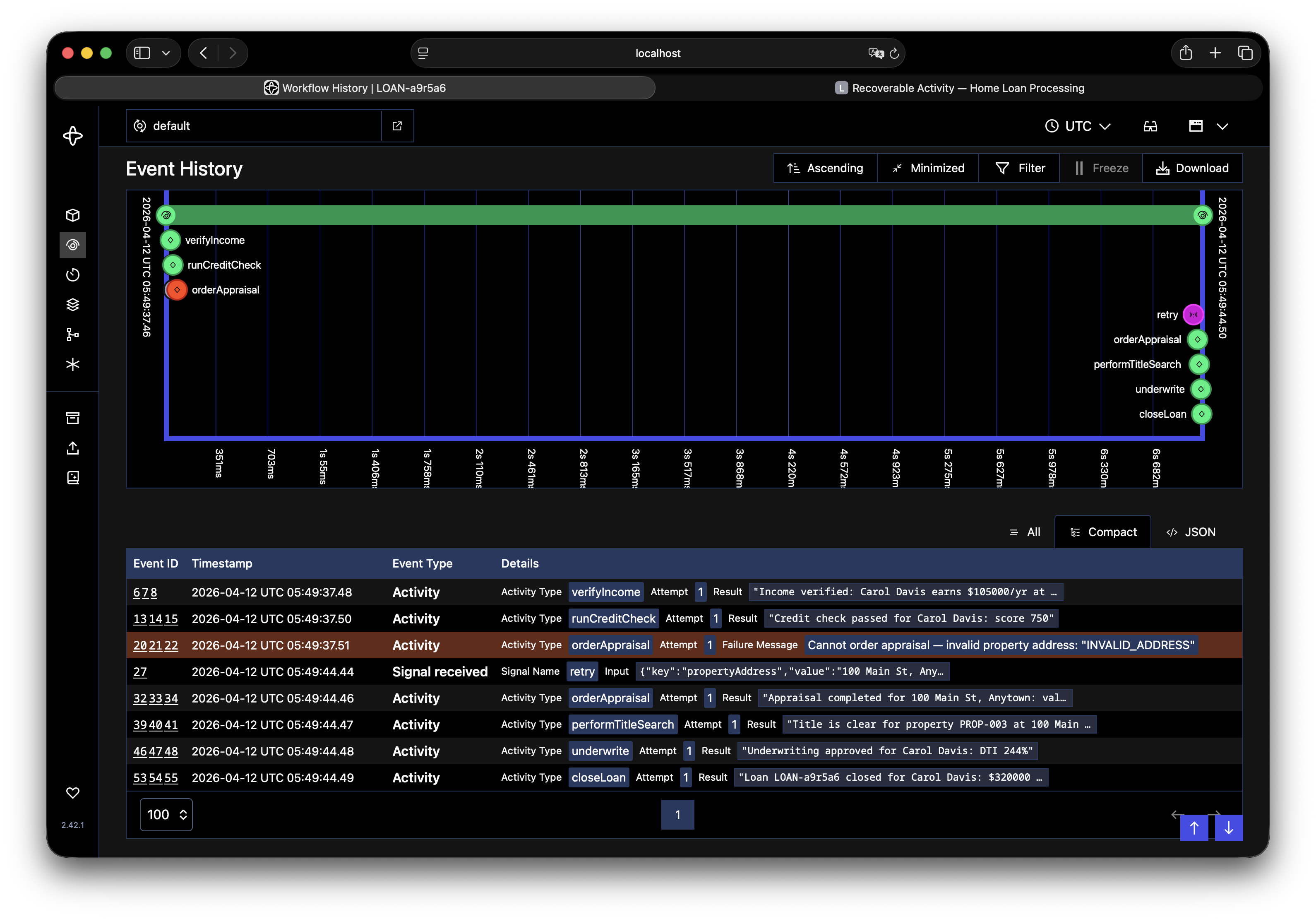This screenshot has width=1316, height=919.
Task: Expand Safari sidebar options chevron
Action: tap(166, 53)
